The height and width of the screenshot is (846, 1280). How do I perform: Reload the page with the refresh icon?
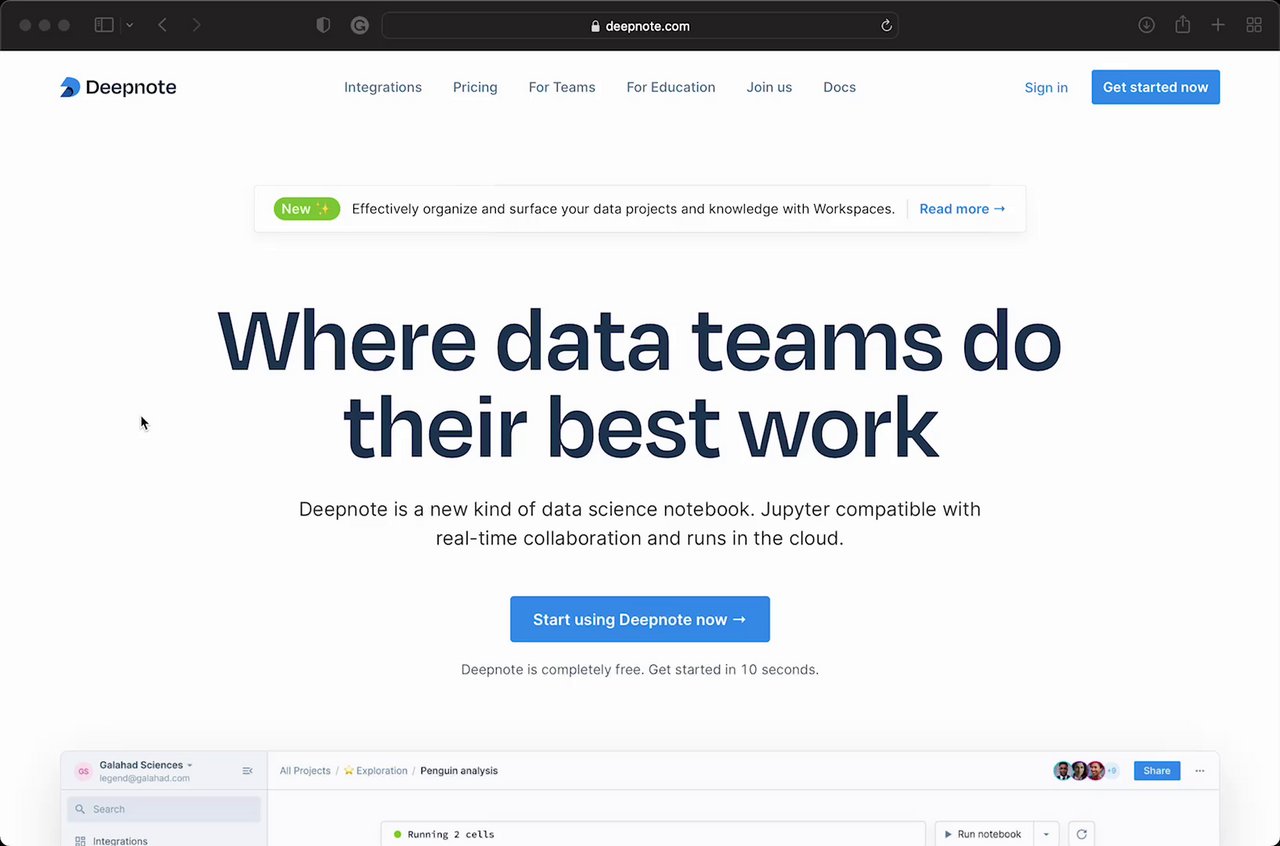(x=886, y=26)
